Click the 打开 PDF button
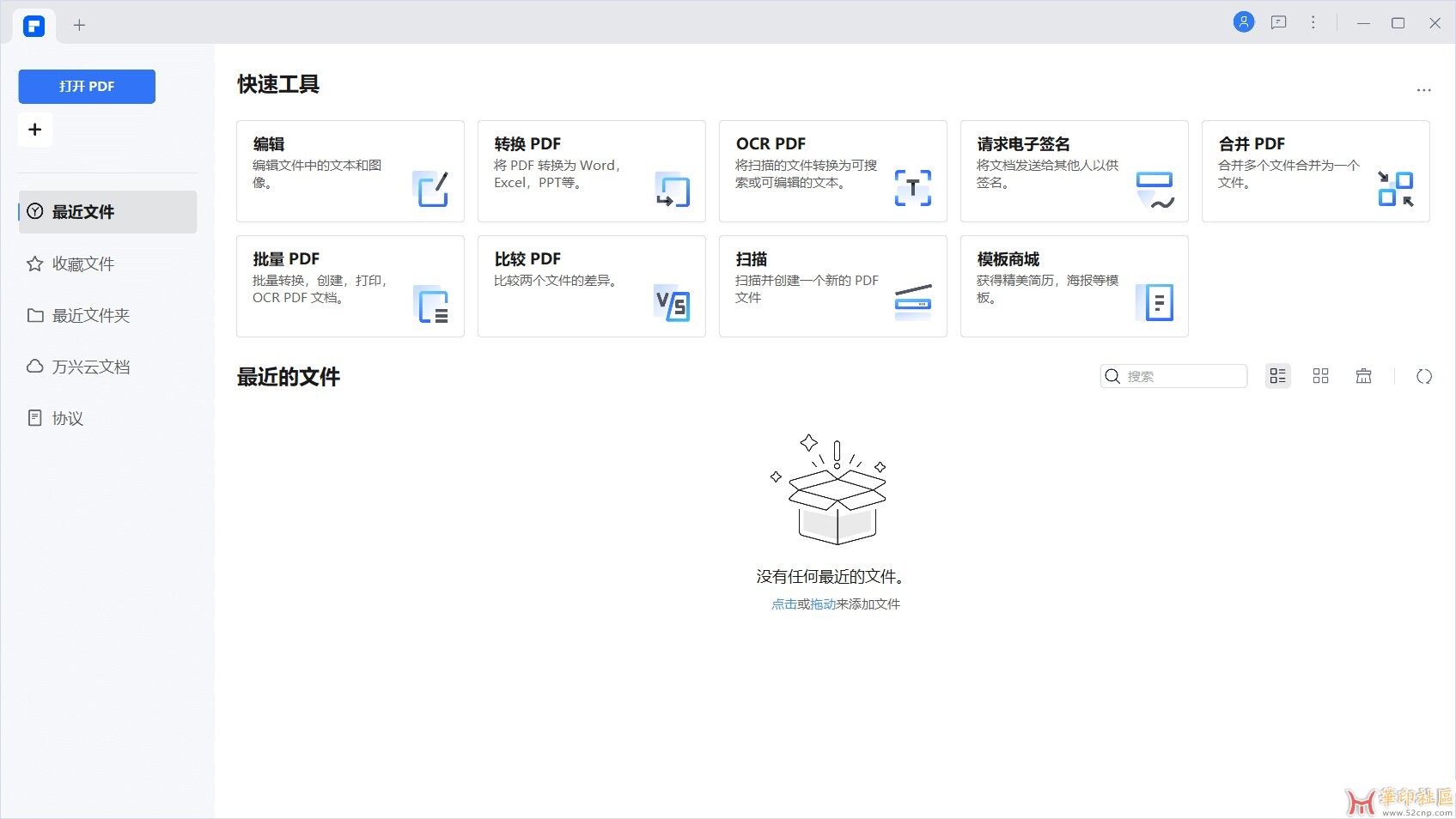This screenshot has width=1456, height=819. point(87,87)
